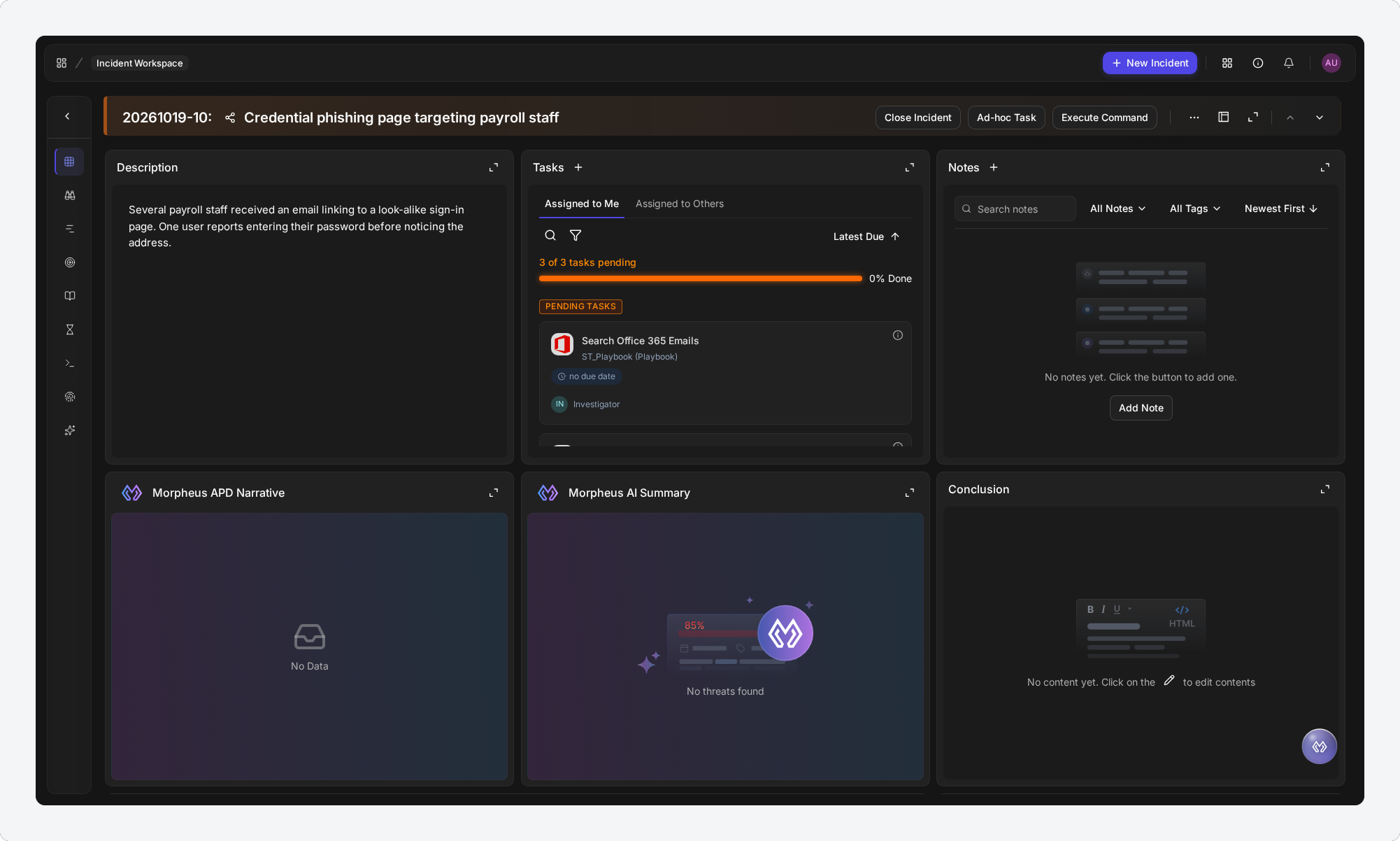The height and width of the screenshot is (841, 1400).
Task: Select the grid overview icon in sidebar
Action: [69, 162]
